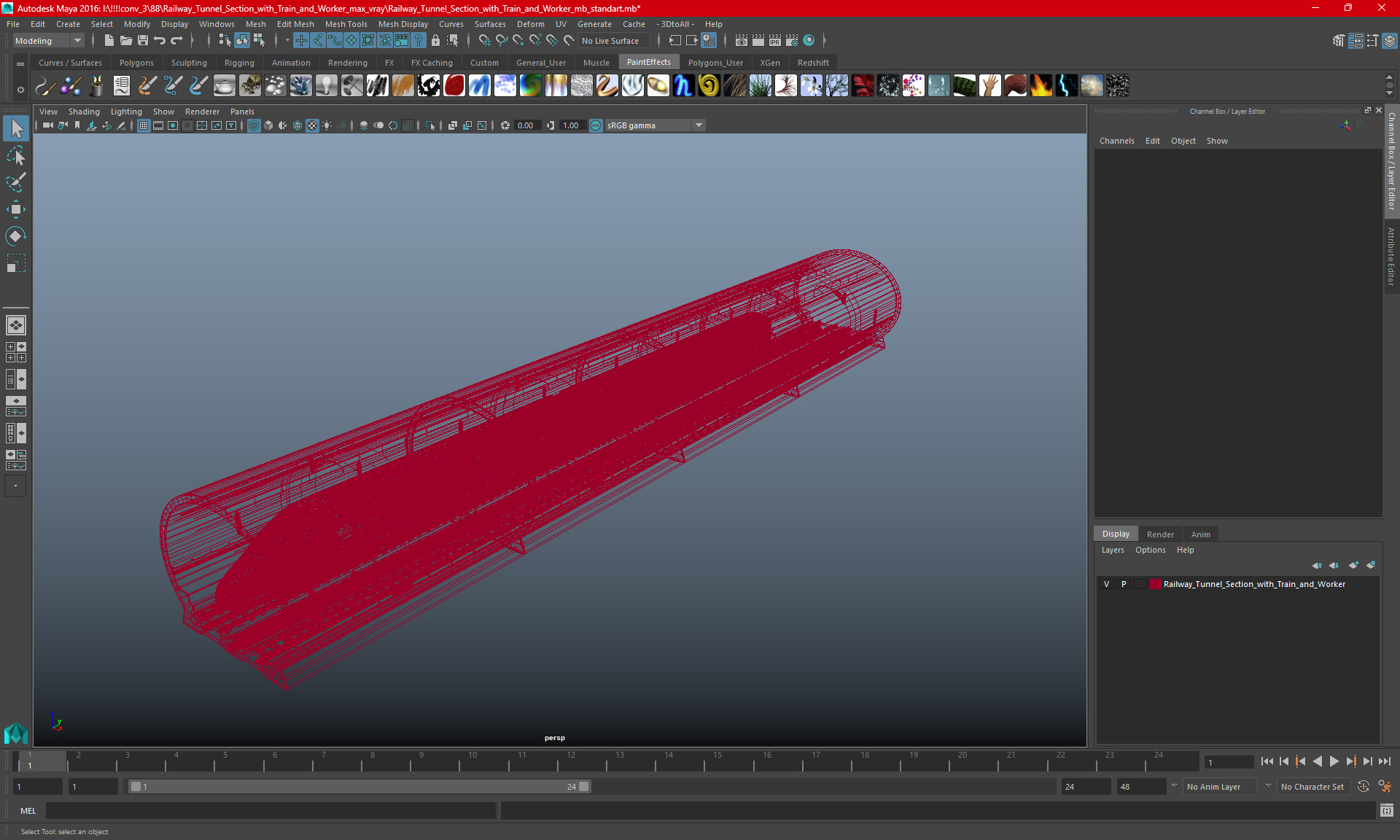Open the Mesh Tools menu
The image size is (1400, 840).
pos(346,24)
